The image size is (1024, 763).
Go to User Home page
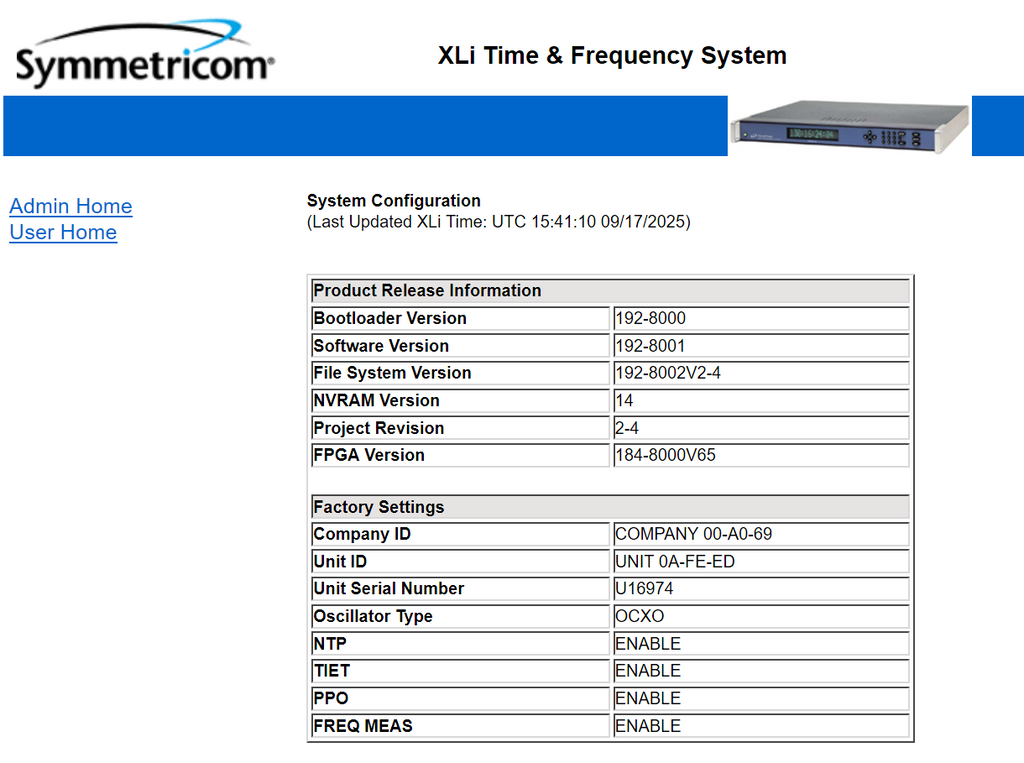point(63,233)
